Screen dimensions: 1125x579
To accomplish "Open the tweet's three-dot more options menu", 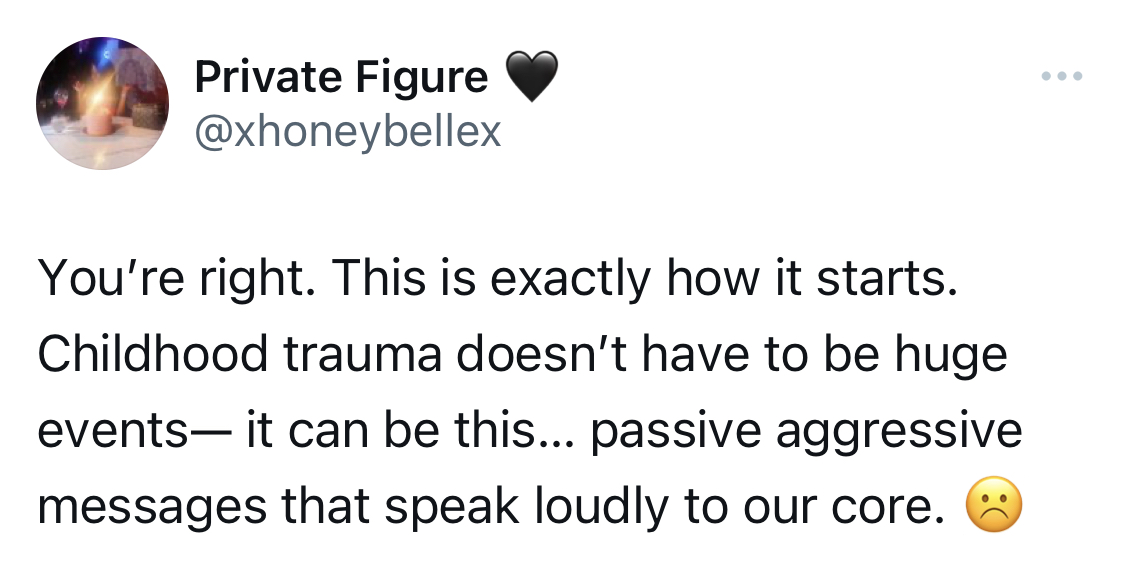I will pyautogui.click(x=1062, y=75).
